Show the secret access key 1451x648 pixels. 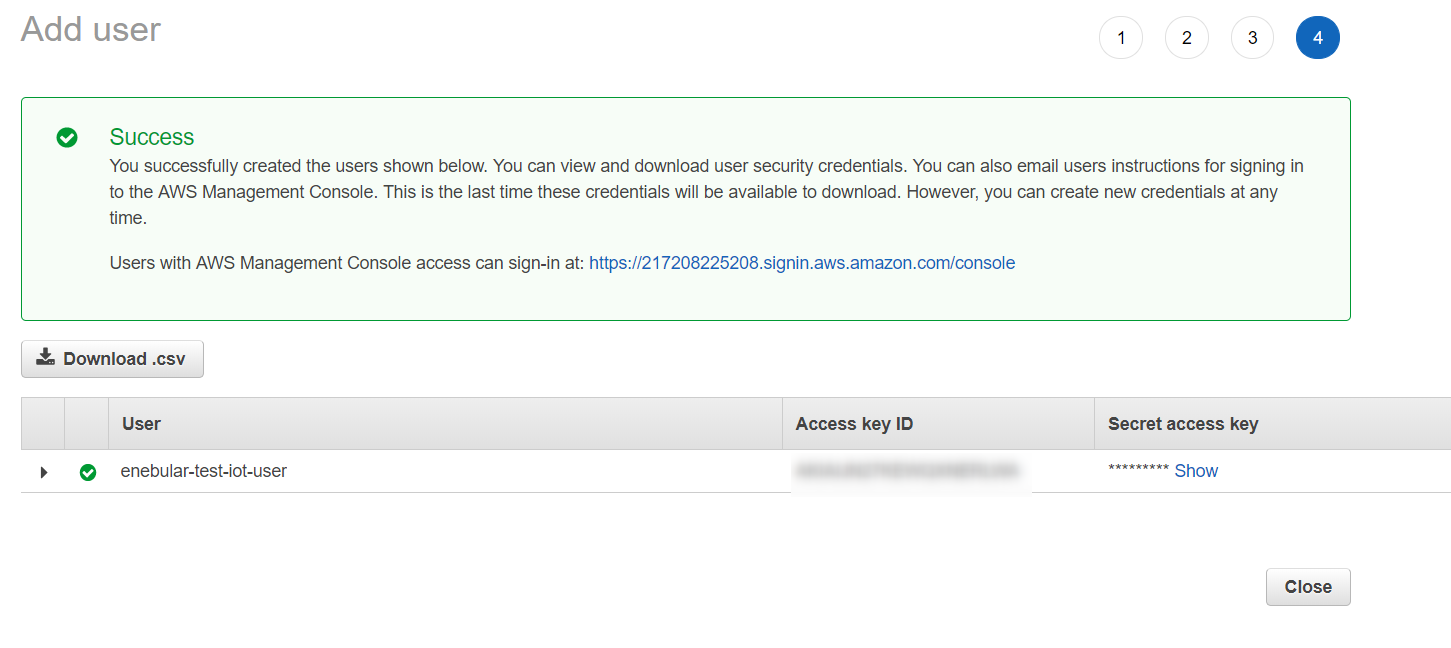tap(1196, 471)
